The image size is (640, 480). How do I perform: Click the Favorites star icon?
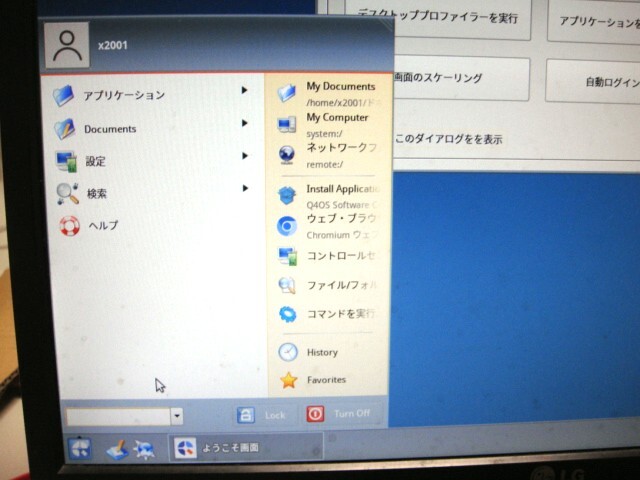point(289,380)
